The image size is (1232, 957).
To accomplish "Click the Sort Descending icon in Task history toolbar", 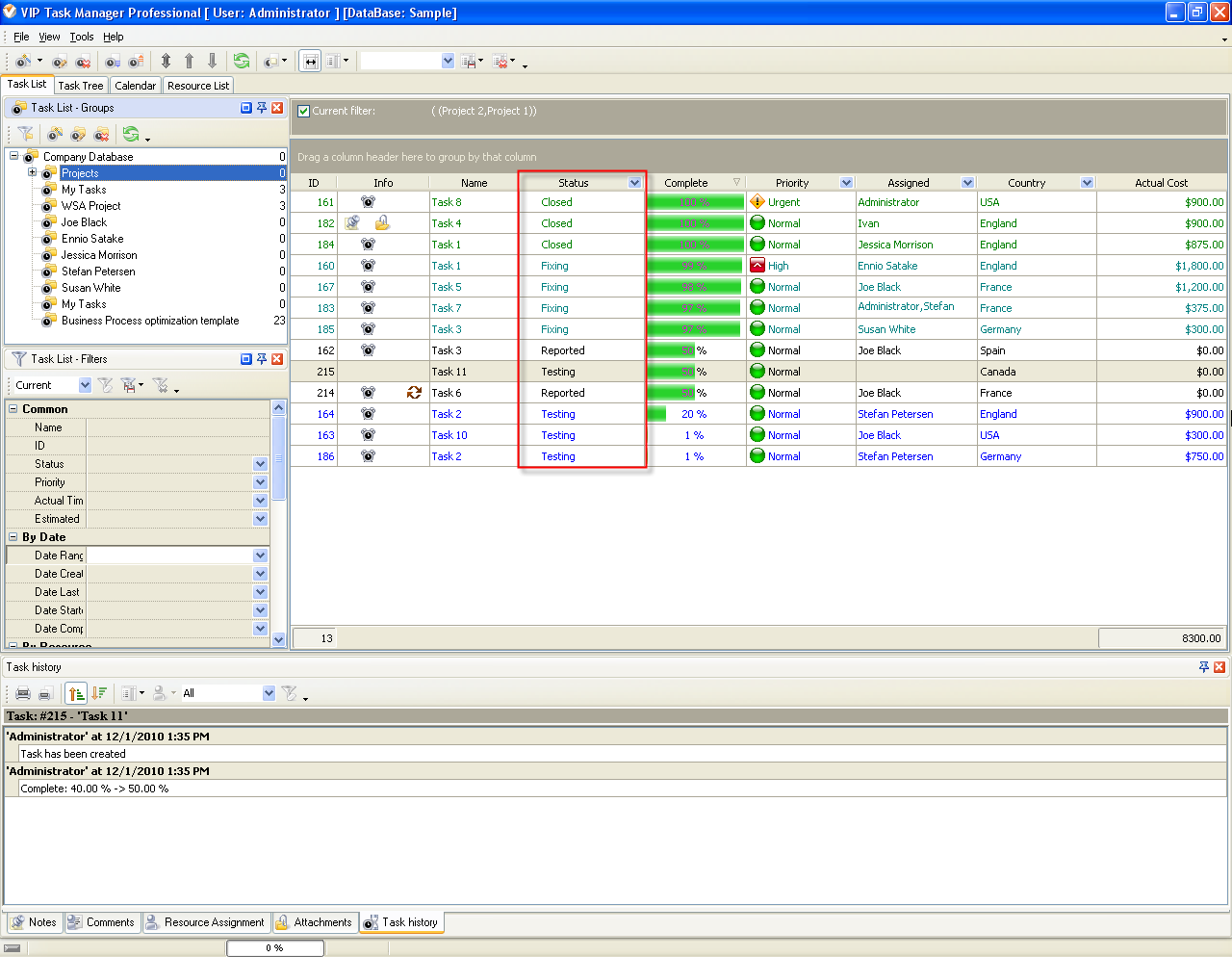I will [x=100, y=693].
